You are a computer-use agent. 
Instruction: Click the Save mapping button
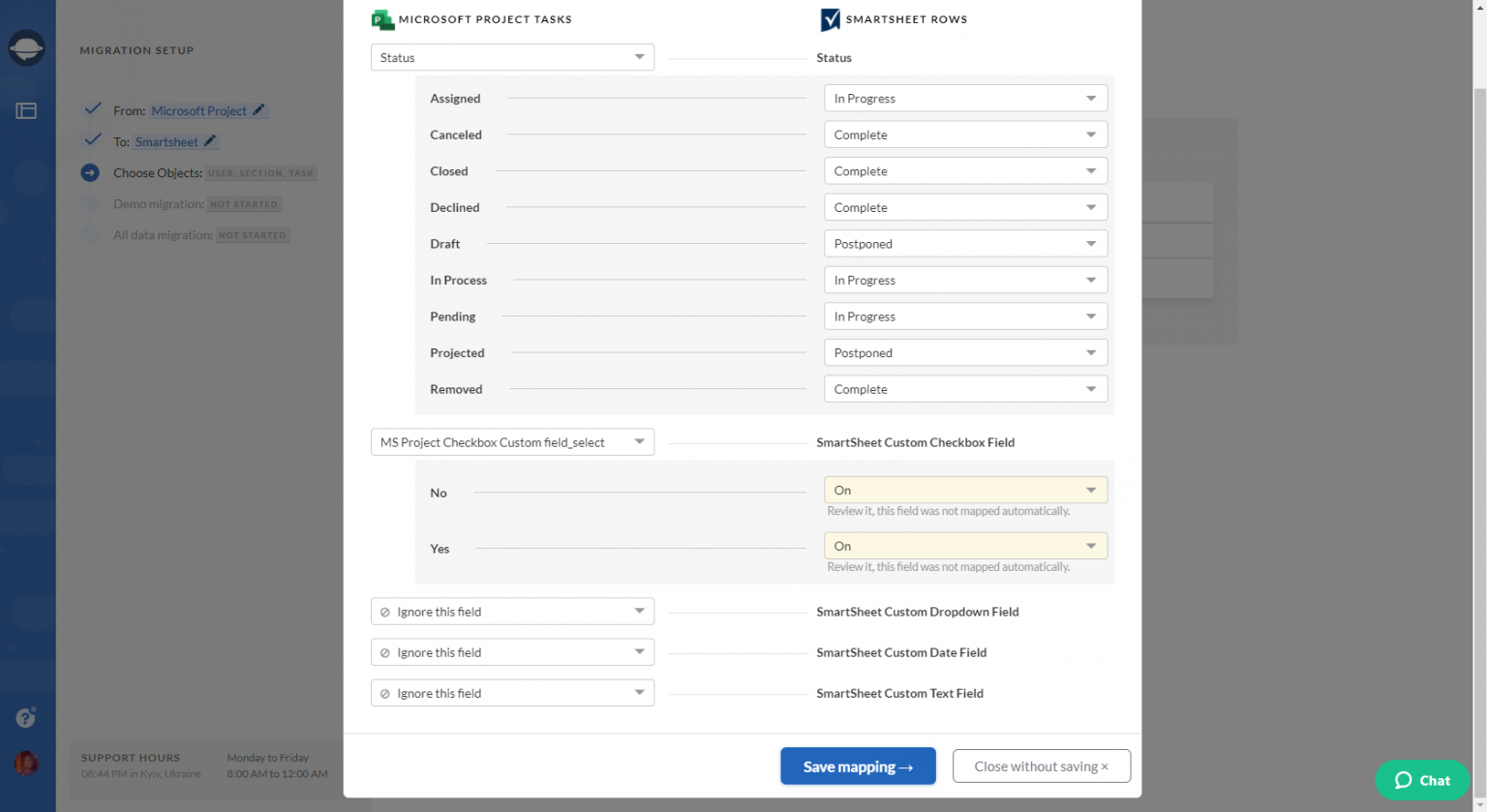[857, 766]
